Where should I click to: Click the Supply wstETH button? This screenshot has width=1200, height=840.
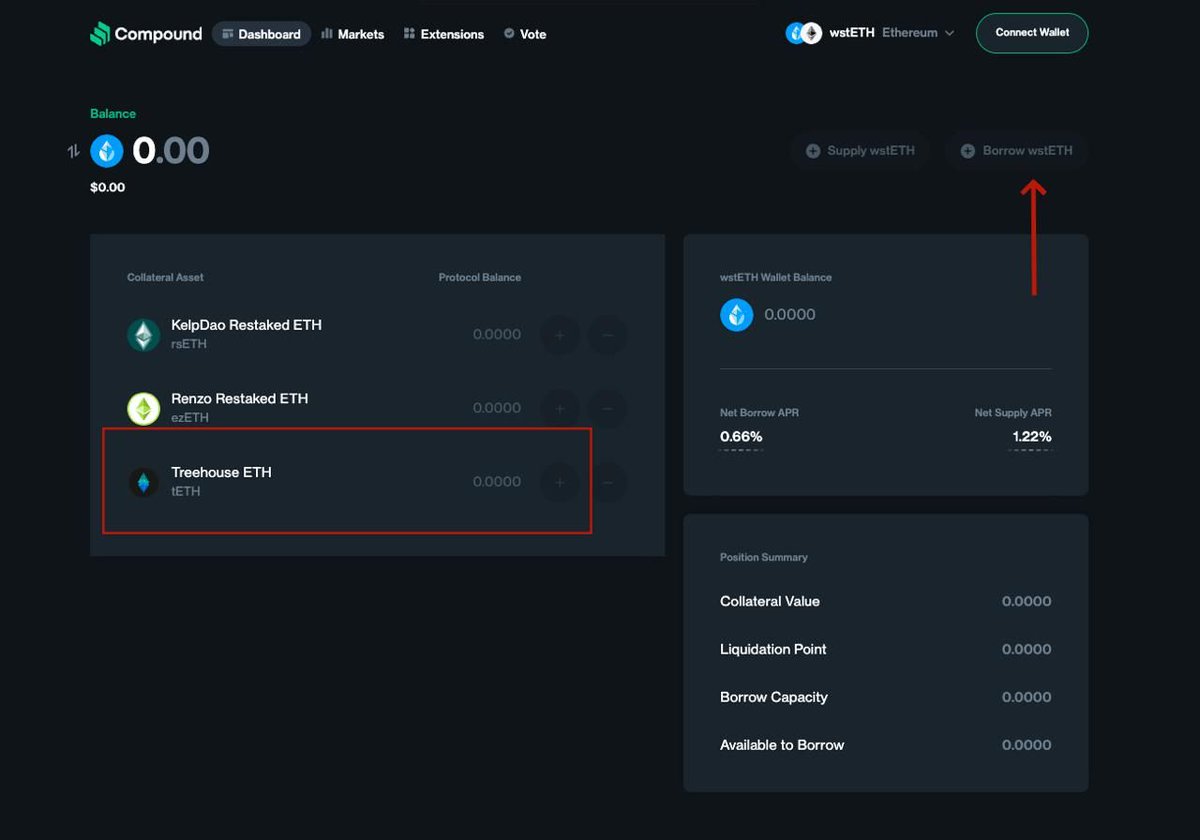click(860, 151)
